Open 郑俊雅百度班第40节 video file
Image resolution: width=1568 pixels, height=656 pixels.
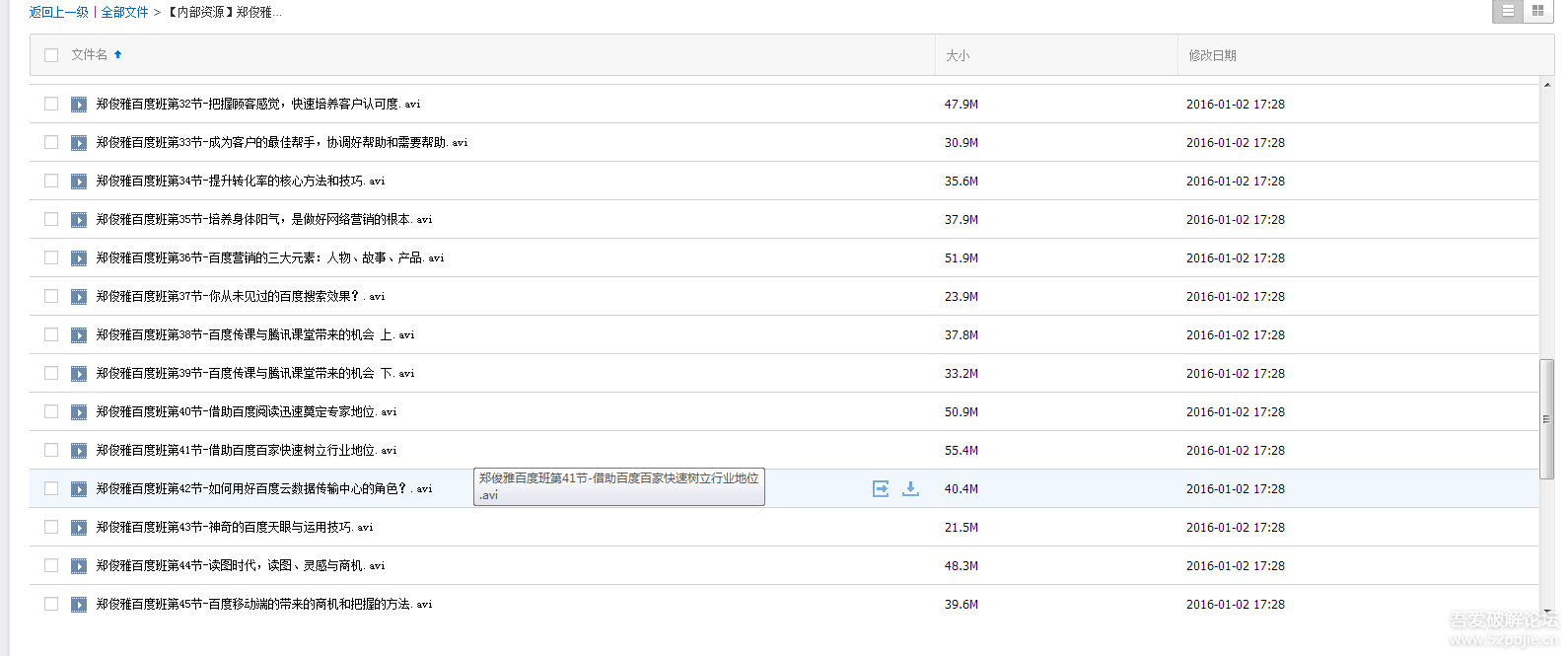point(247,411)
